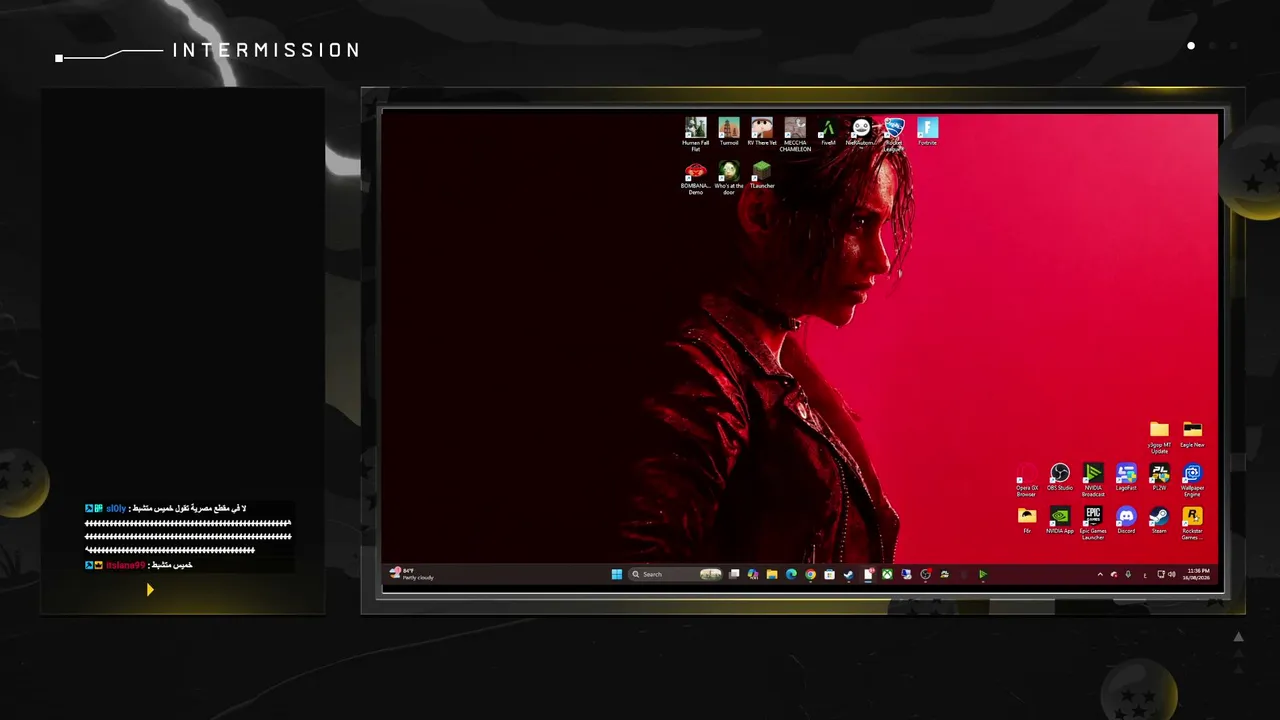Image resolution: width=1280 pixels, height=720 pixels.
Task: Open the Steam desktop shortcut
Action: [x=1159, y=520]
